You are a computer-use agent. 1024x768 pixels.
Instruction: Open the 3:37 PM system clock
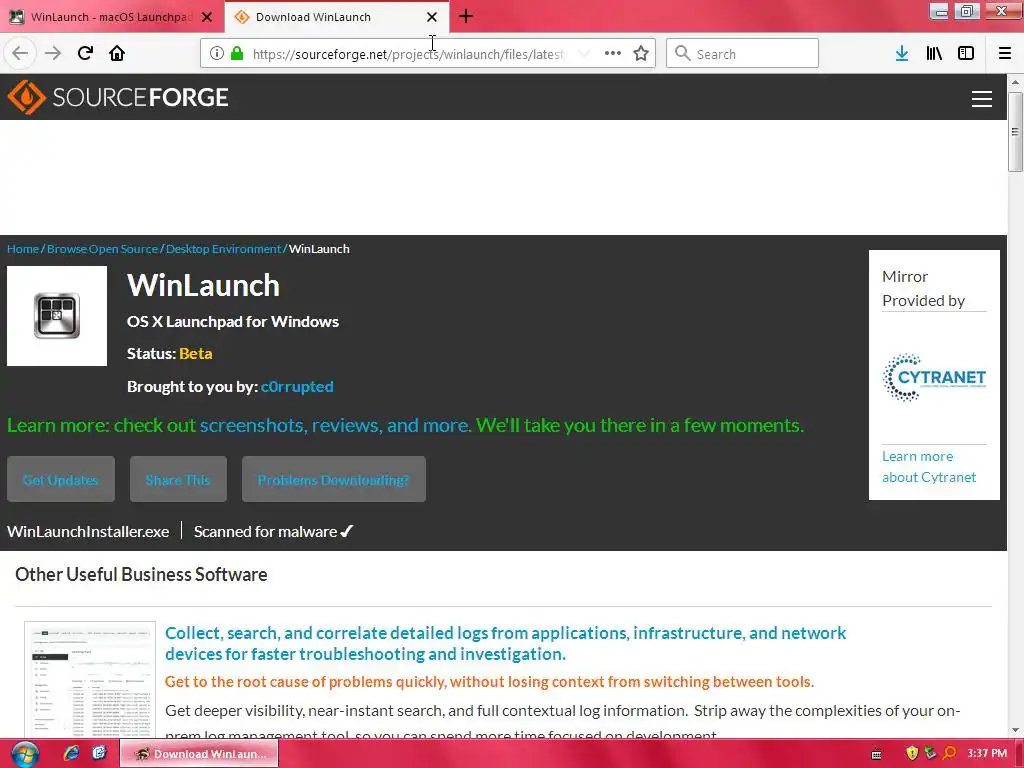tap(987, 754)
